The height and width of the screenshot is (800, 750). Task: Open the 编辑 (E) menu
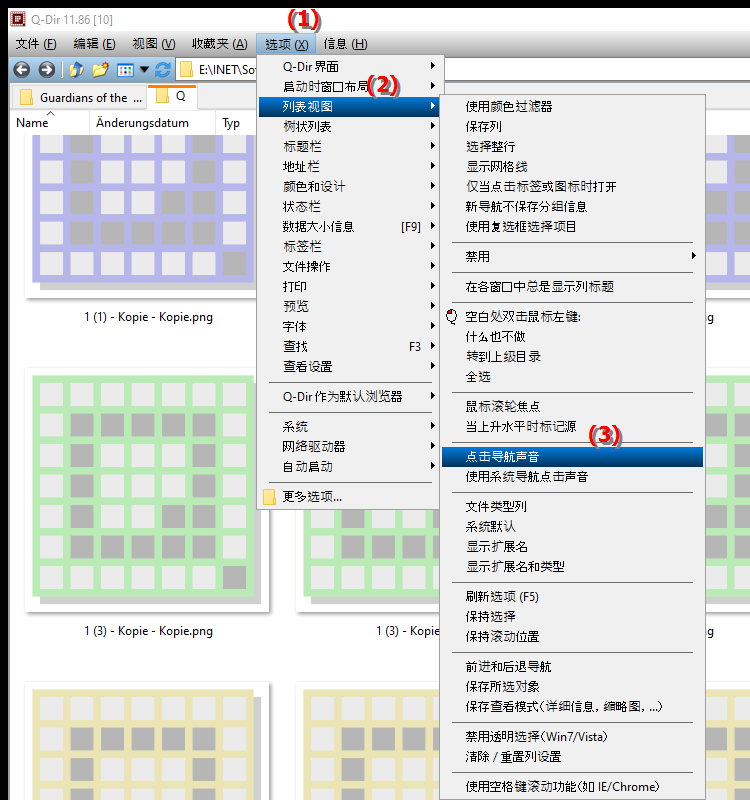[94, 44]
